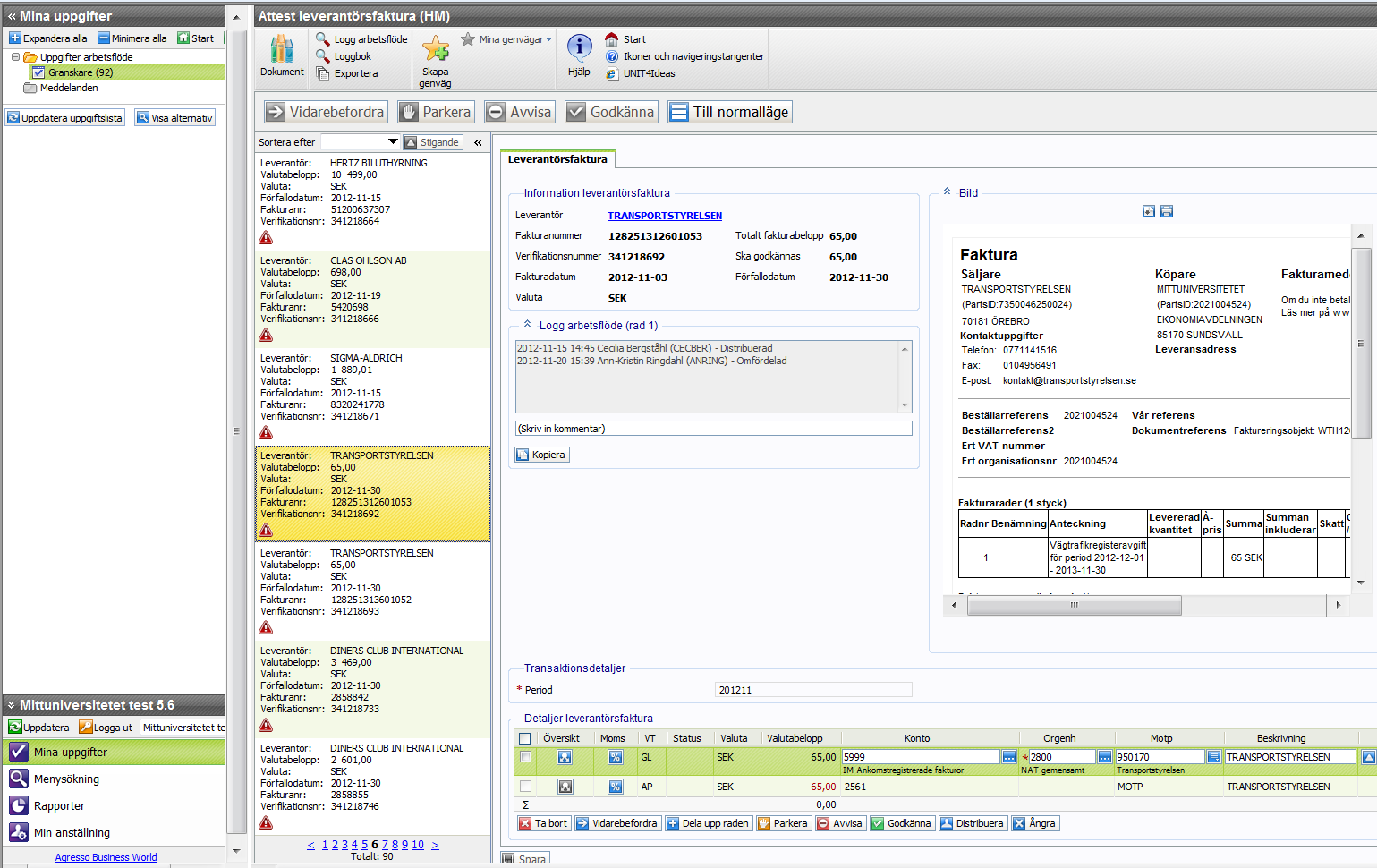The image size is (1377, 868).
Task: Click the Period input field
Action: point(814,690)
